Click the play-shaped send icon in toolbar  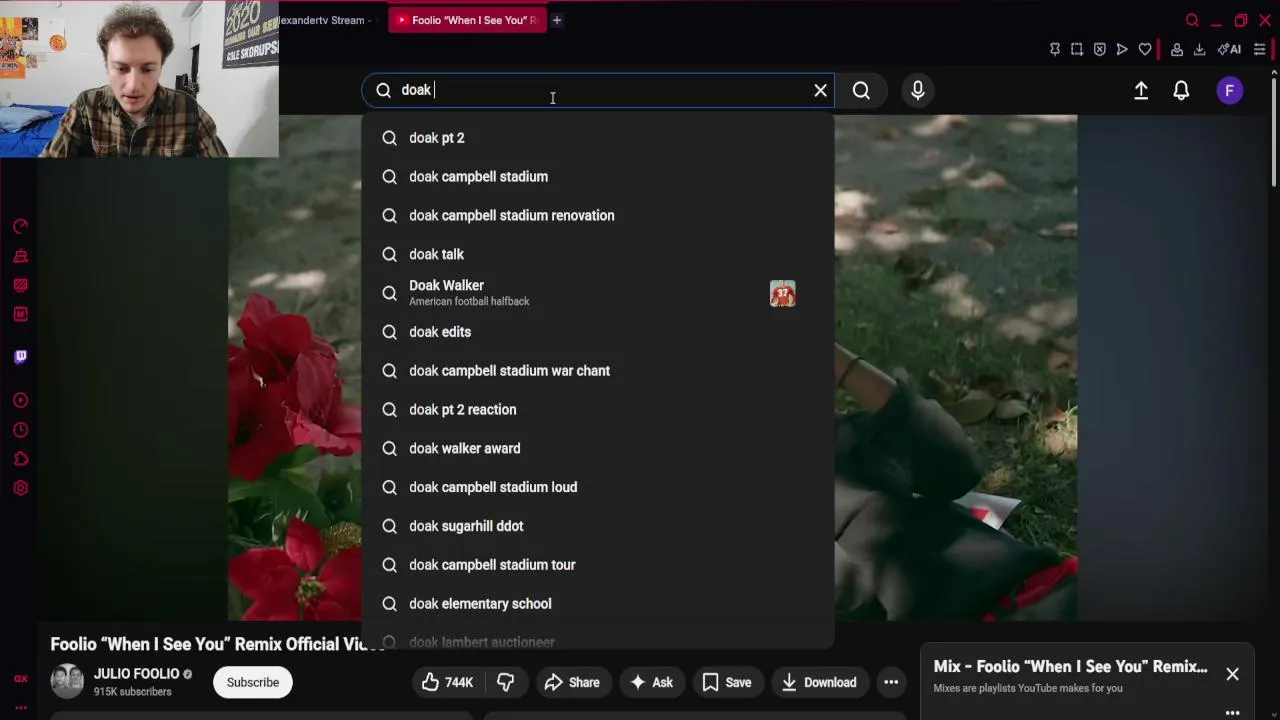(x=1122, y=49)
